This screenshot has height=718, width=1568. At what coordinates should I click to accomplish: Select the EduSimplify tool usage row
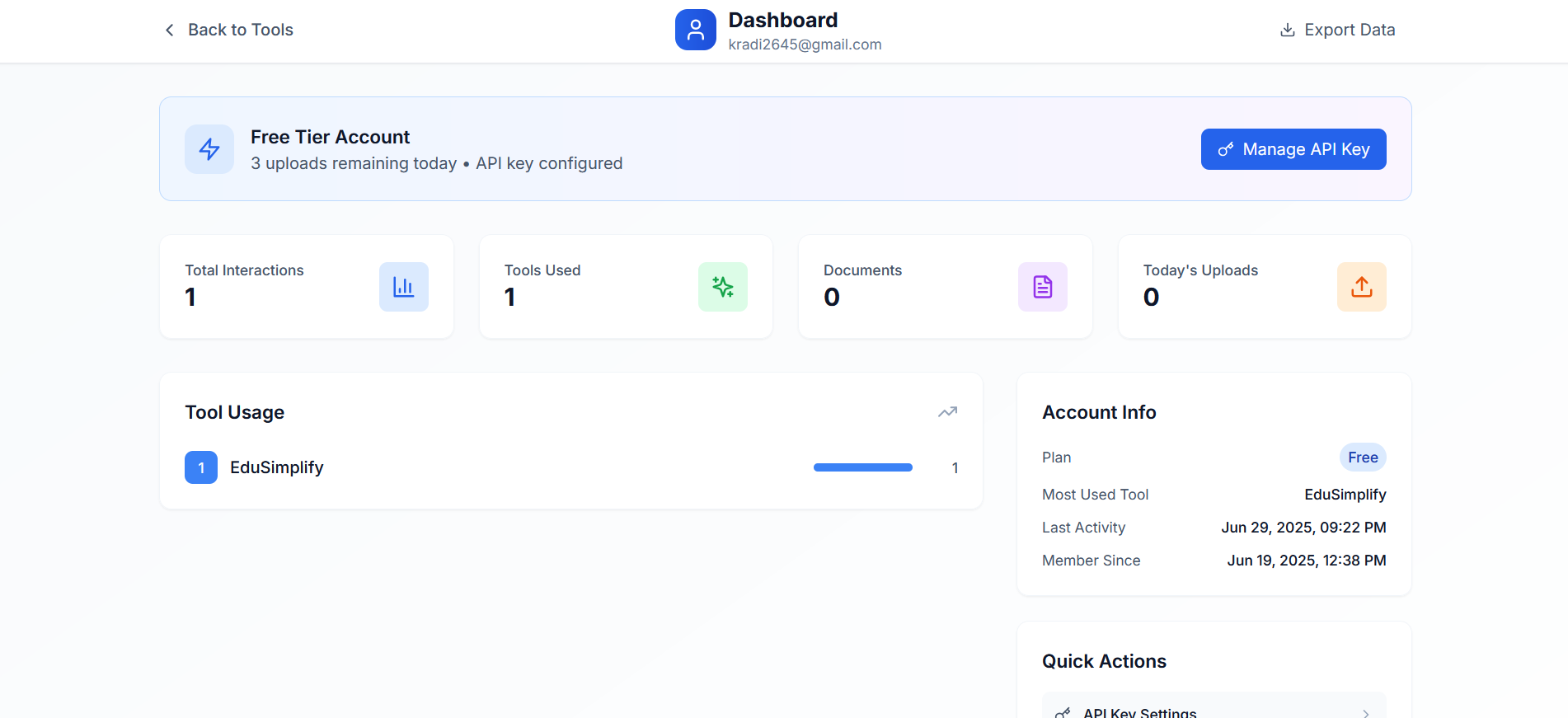571,467
